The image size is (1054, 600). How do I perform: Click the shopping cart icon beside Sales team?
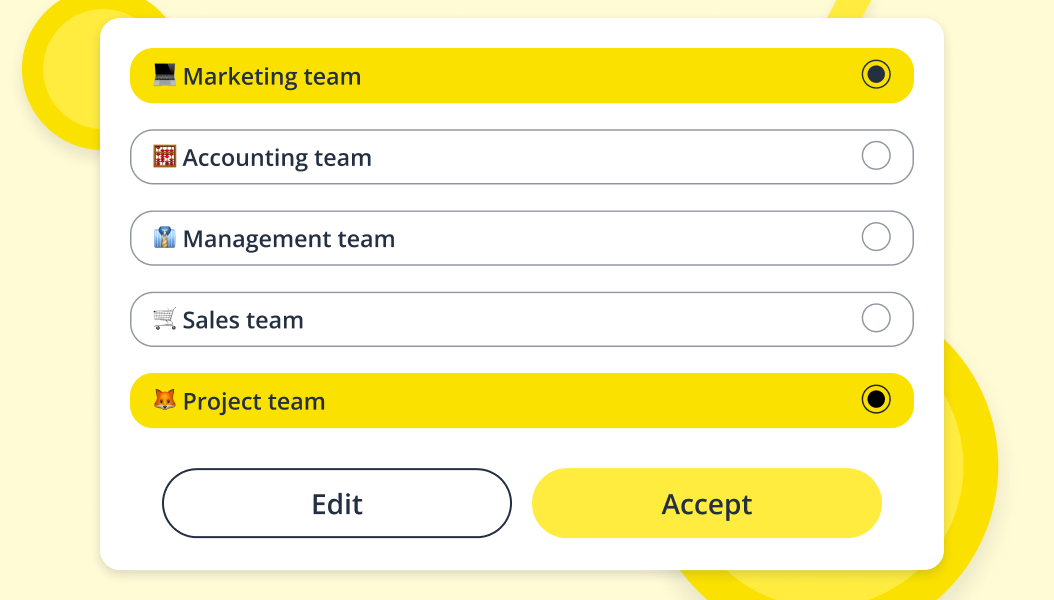pos(165,318)
